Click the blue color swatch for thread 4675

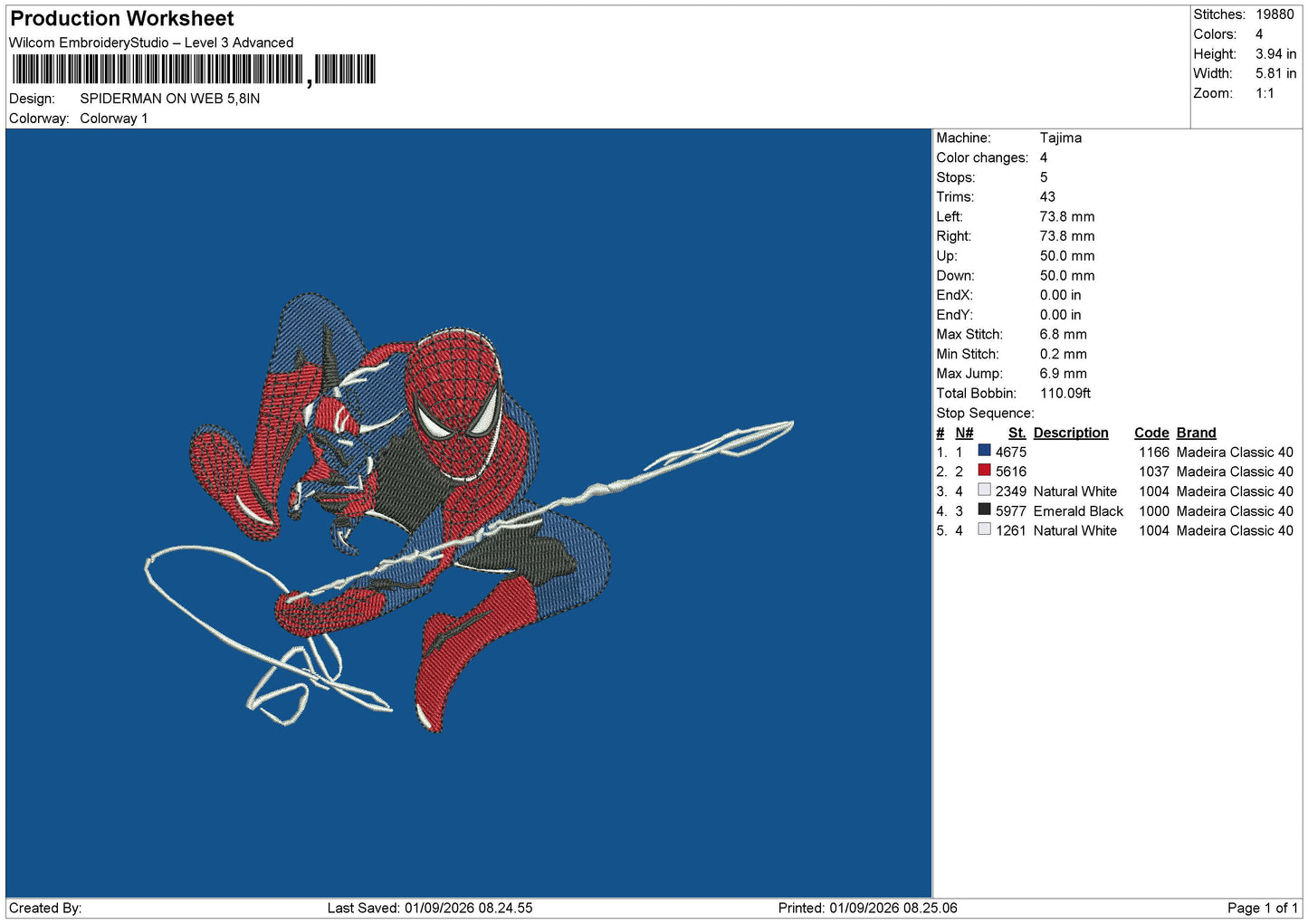pyautogui.click(x=984, y=451)
